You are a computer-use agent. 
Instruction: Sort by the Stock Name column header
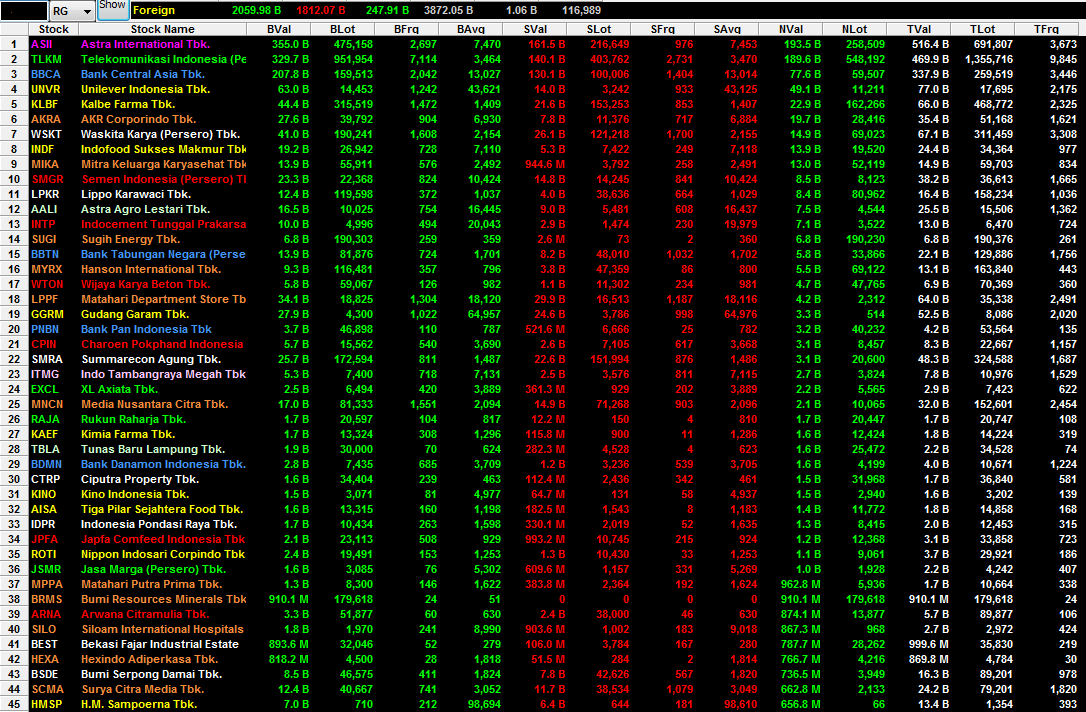click(x=163, y=29)
